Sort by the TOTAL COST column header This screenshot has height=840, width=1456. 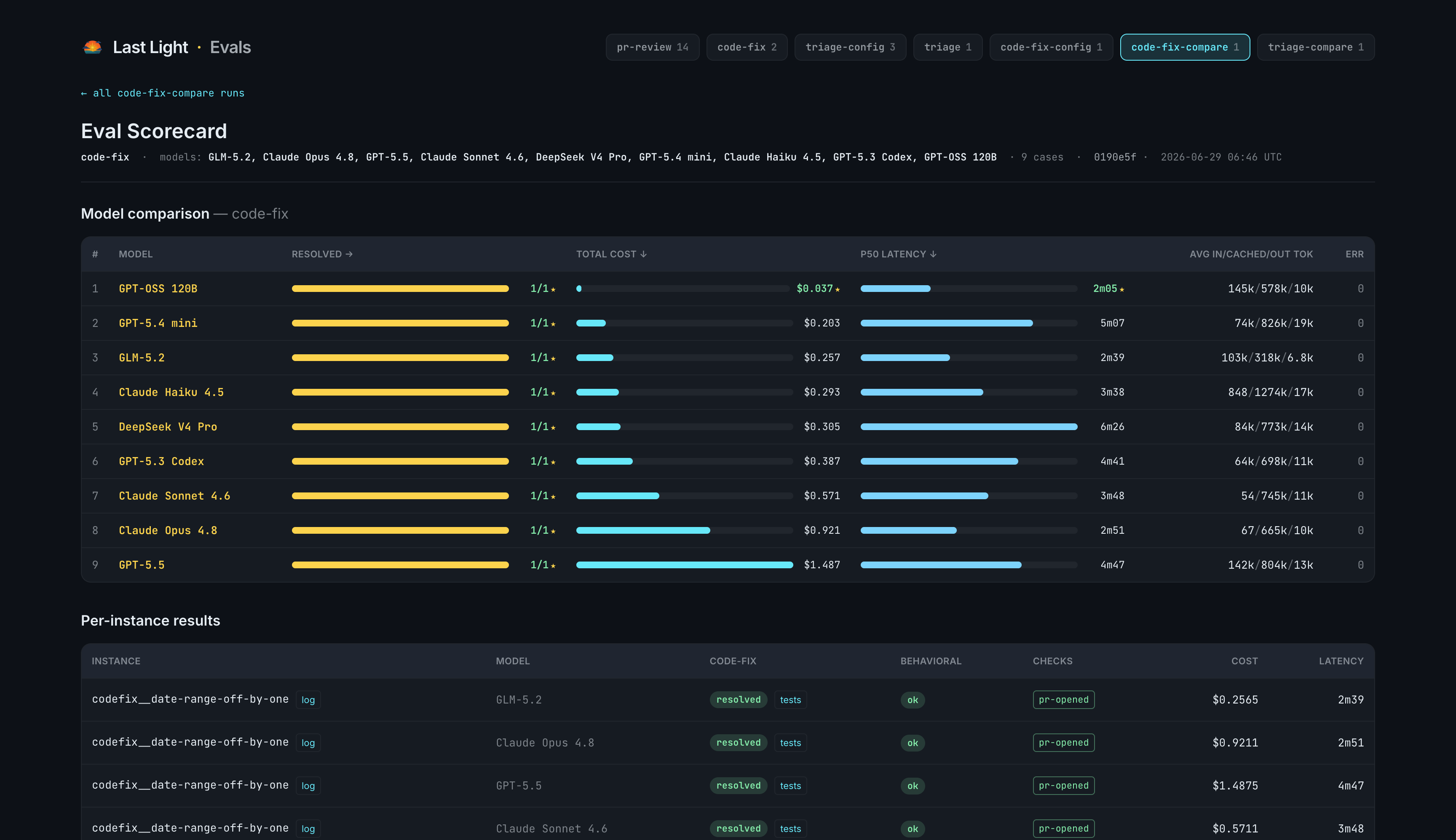coord(611,254)
